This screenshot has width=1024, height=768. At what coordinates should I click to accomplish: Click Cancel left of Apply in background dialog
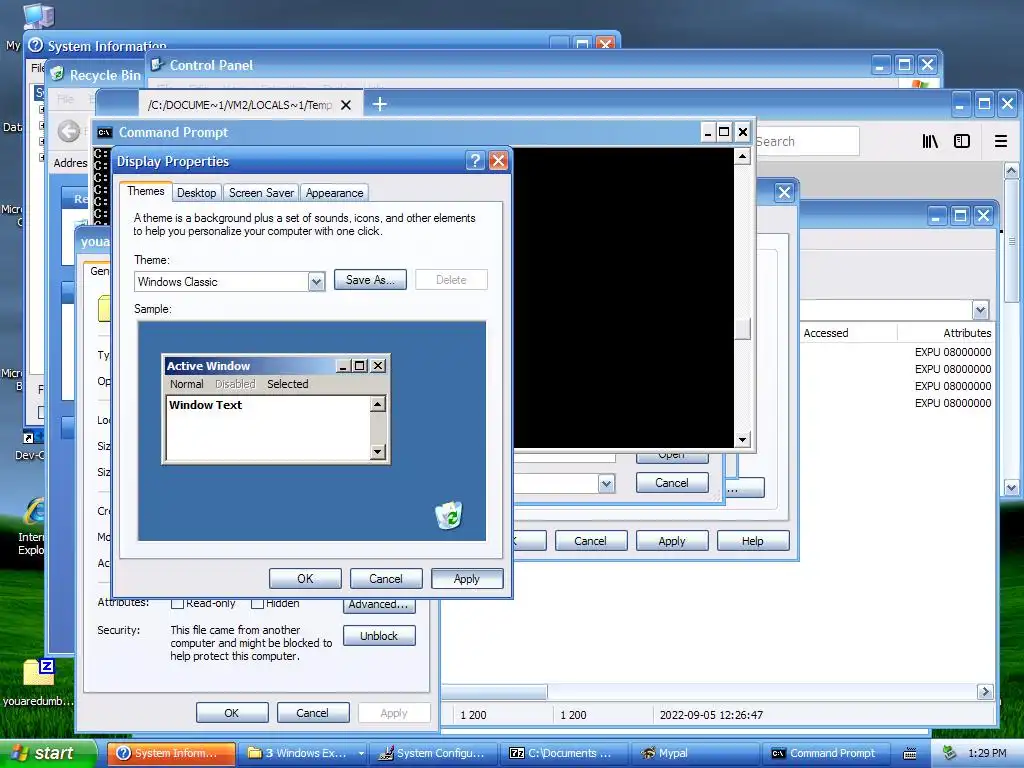tap(590, 541)
